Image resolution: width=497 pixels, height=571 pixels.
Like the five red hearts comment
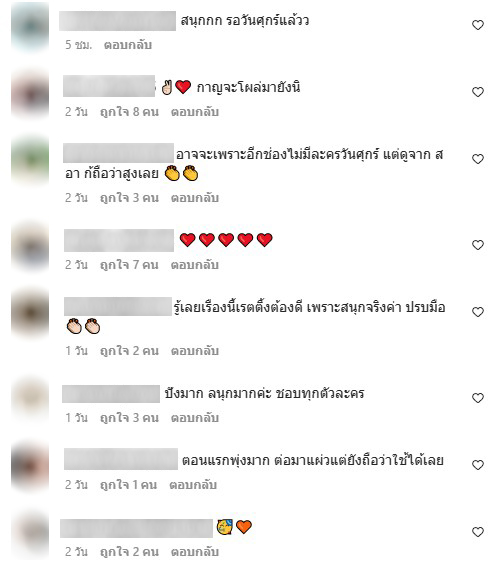[478, 245]
